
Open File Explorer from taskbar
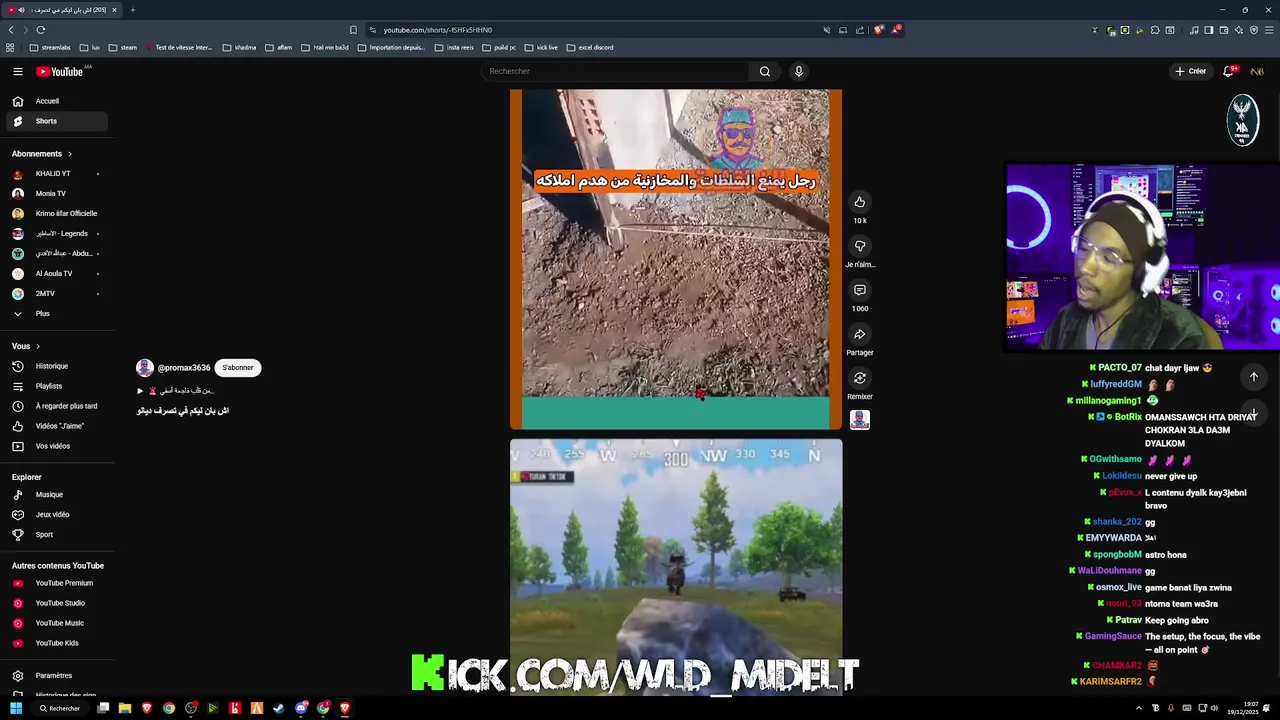125,708
